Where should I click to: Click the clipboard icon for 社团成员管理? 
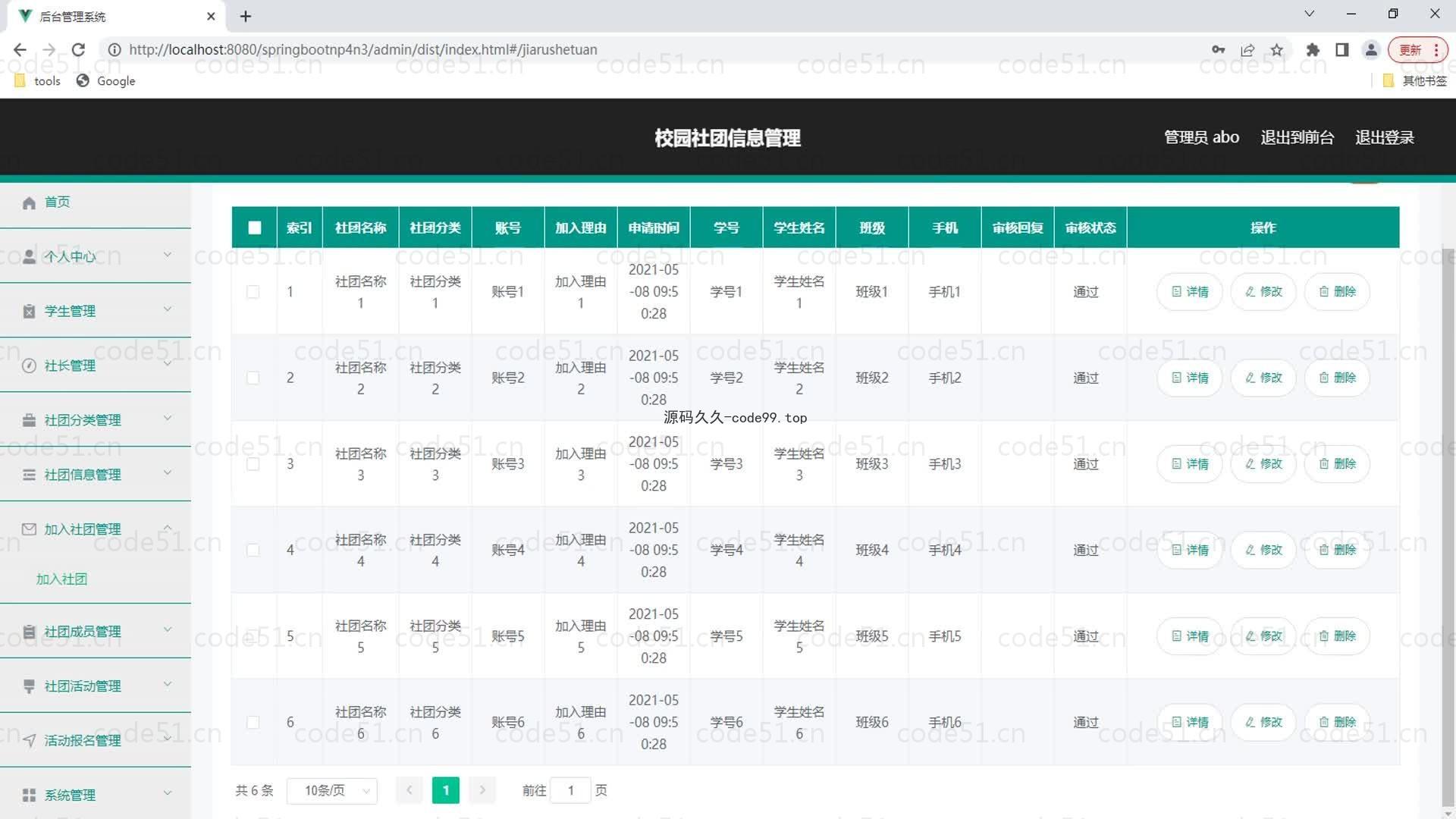coord(29,632)
